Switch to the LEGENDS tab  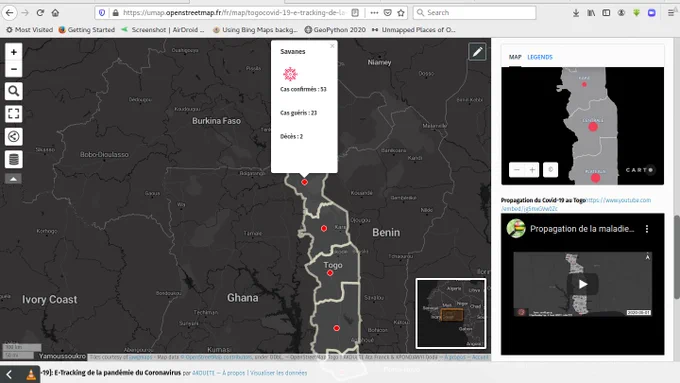click(x=540, y=57)
